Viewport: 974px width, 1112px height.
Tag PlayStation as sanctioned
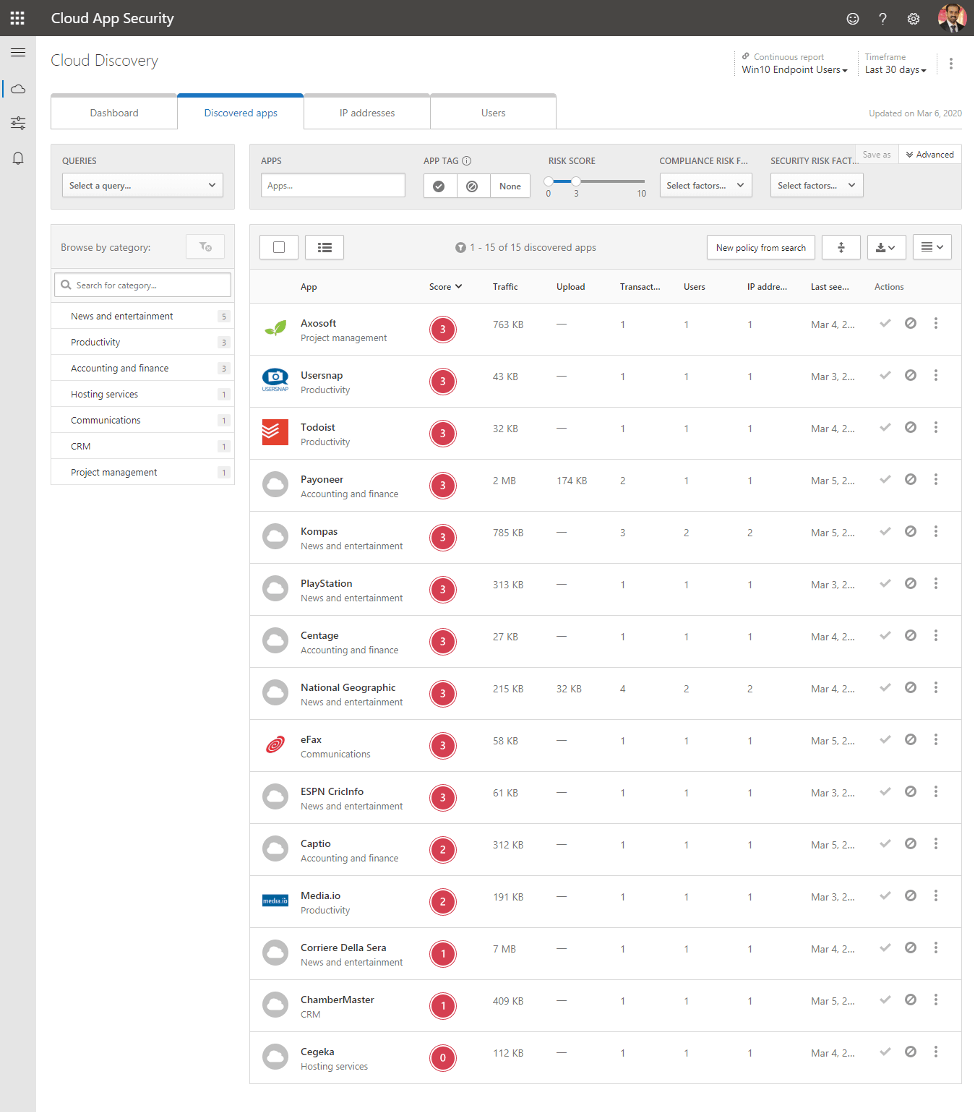885,584
